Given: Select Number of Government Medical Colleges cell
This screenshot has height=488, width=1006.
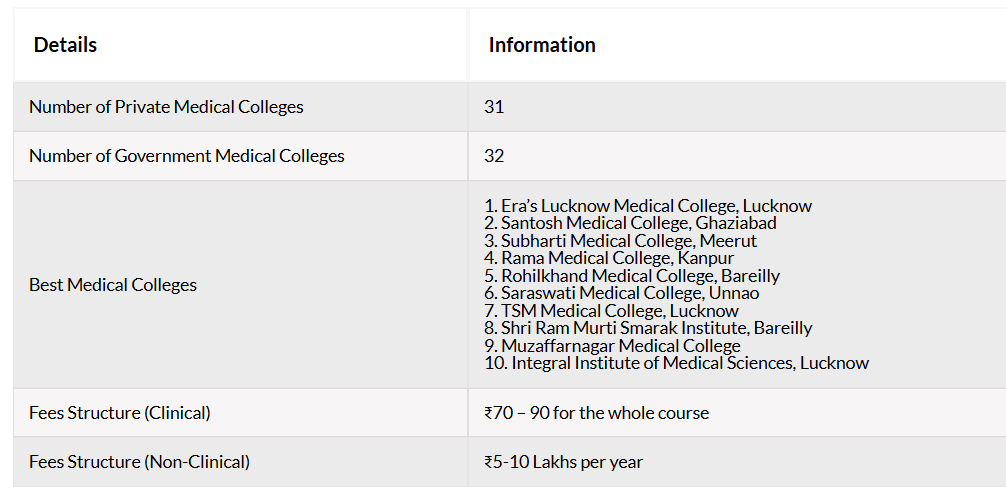Looking at the screenshot, I should (241, 156).
